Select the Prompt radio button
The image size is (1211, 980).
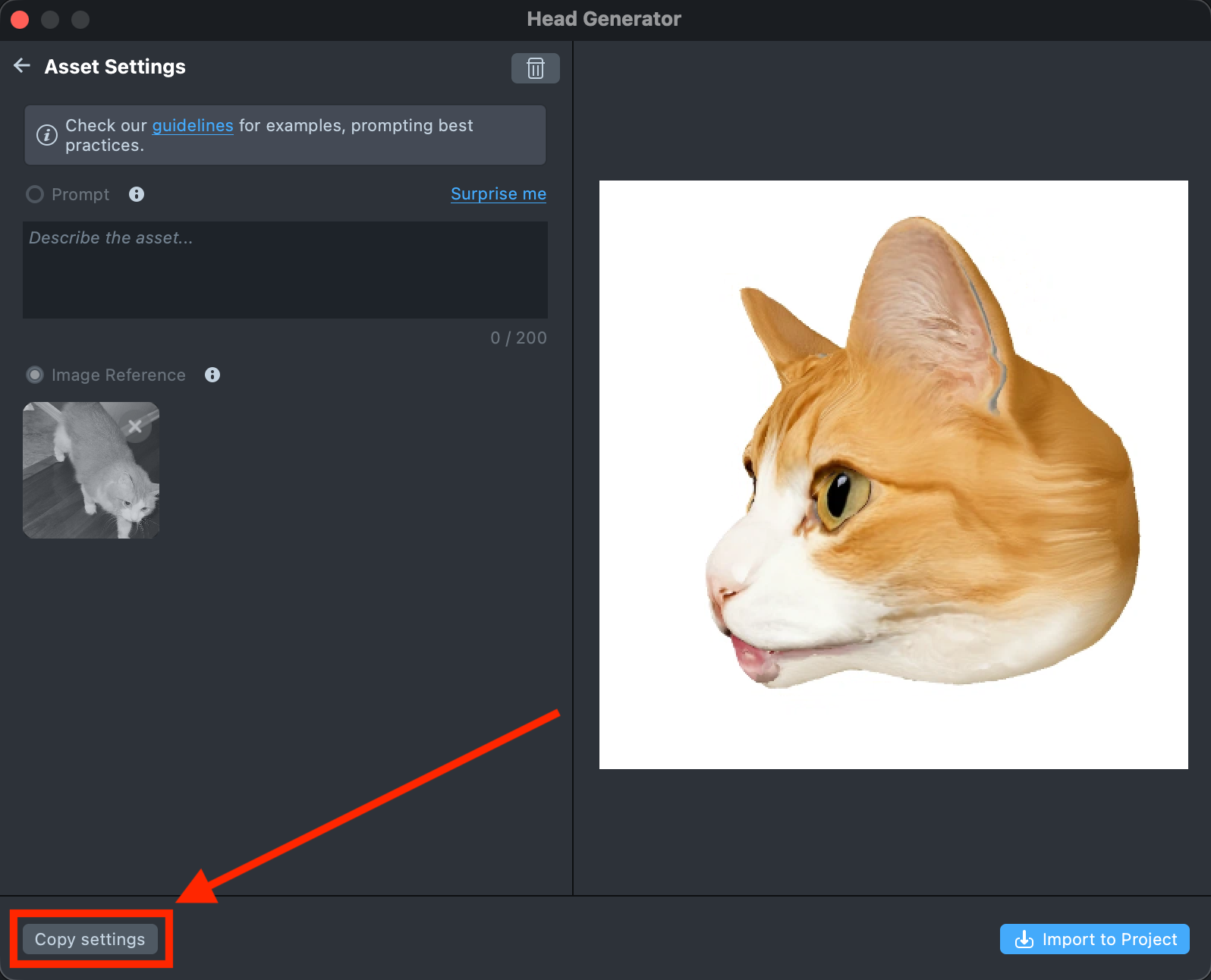click(35, 194)
